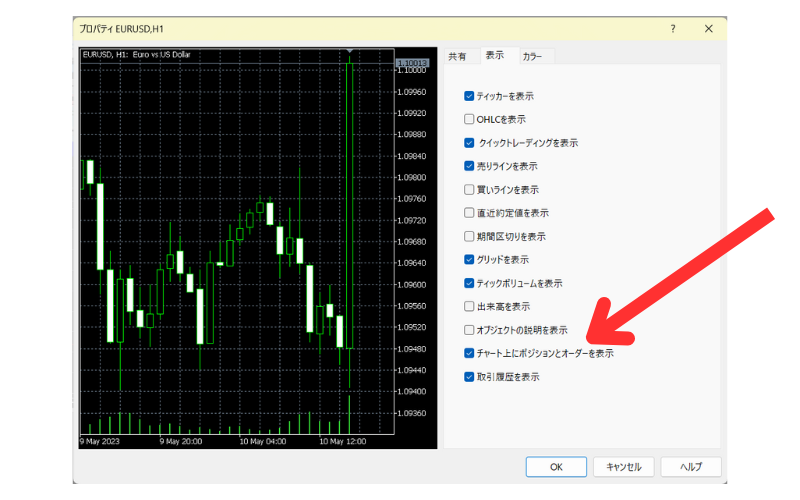Uncheck ティックボリュームを表示 checkbox
The image size is (800, 500).
coord(469,283)
